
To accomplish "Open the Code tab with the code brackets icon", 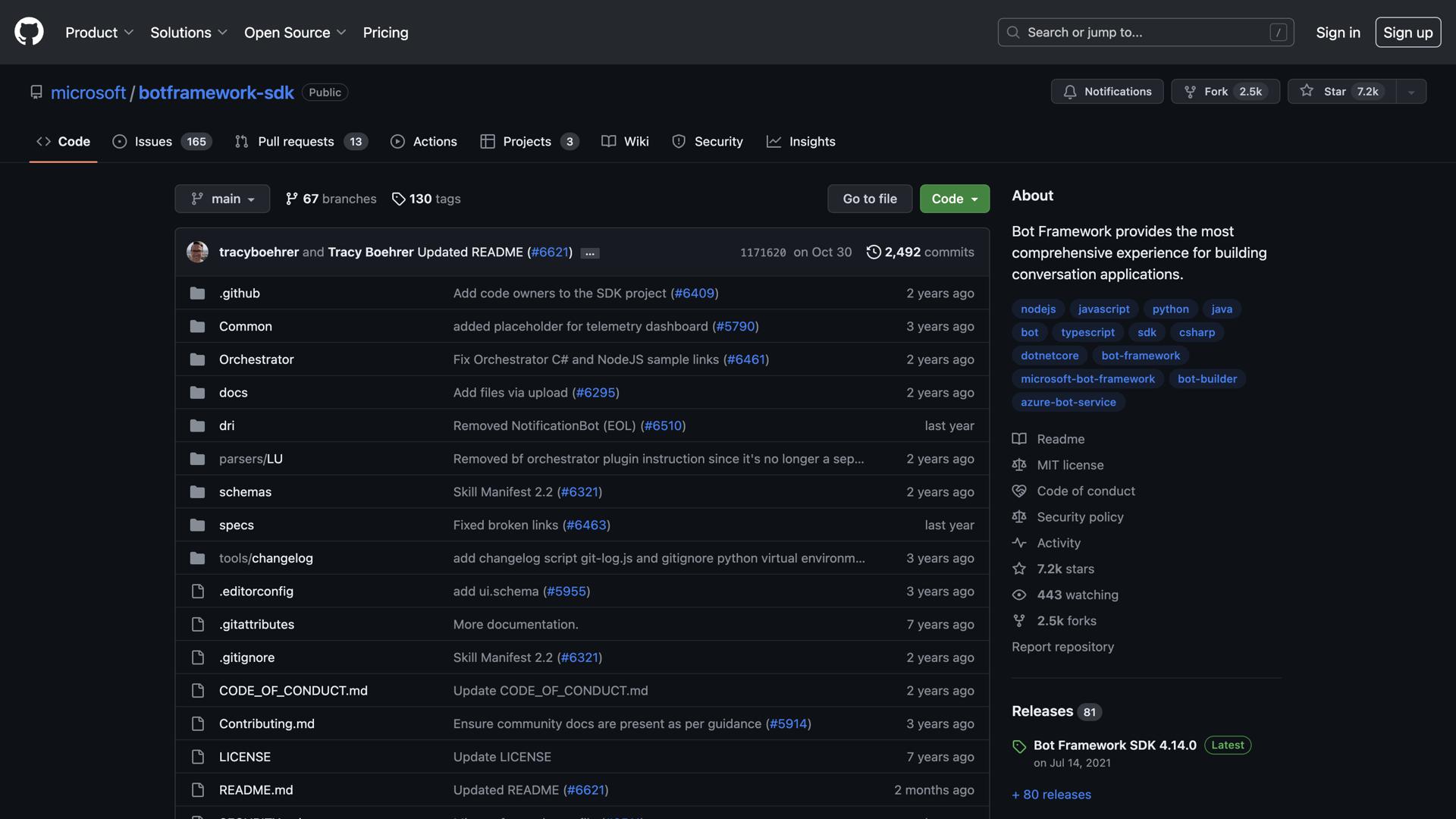I will coord(43,141).
